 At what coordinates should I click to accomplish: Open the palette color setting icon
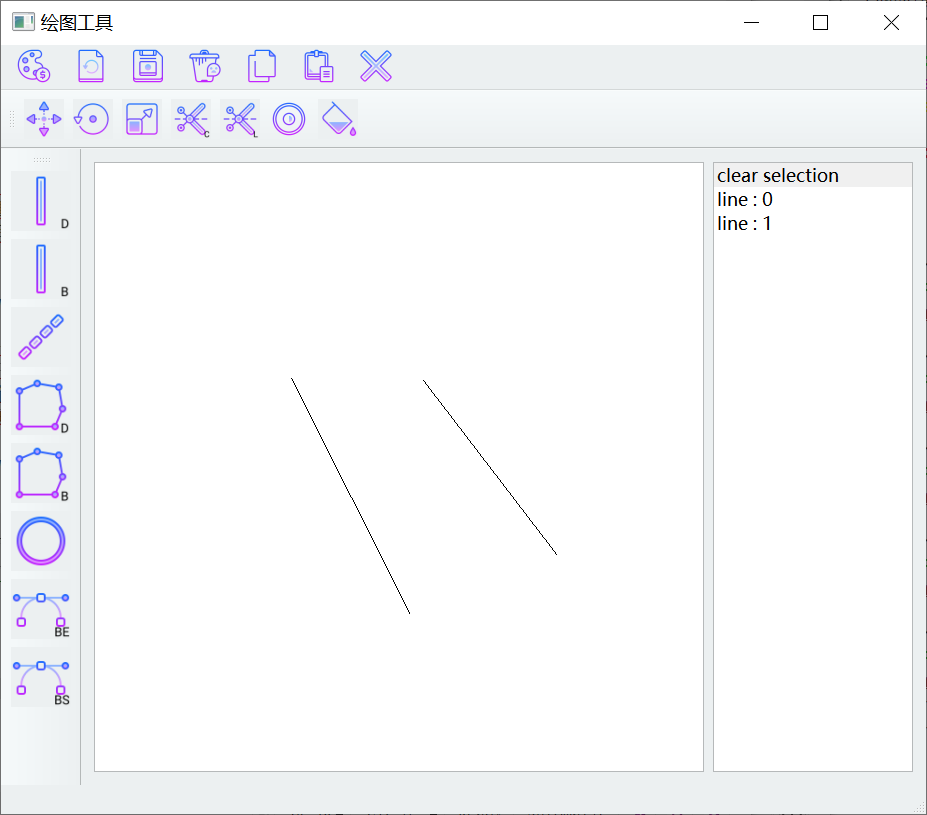[34, 66]
